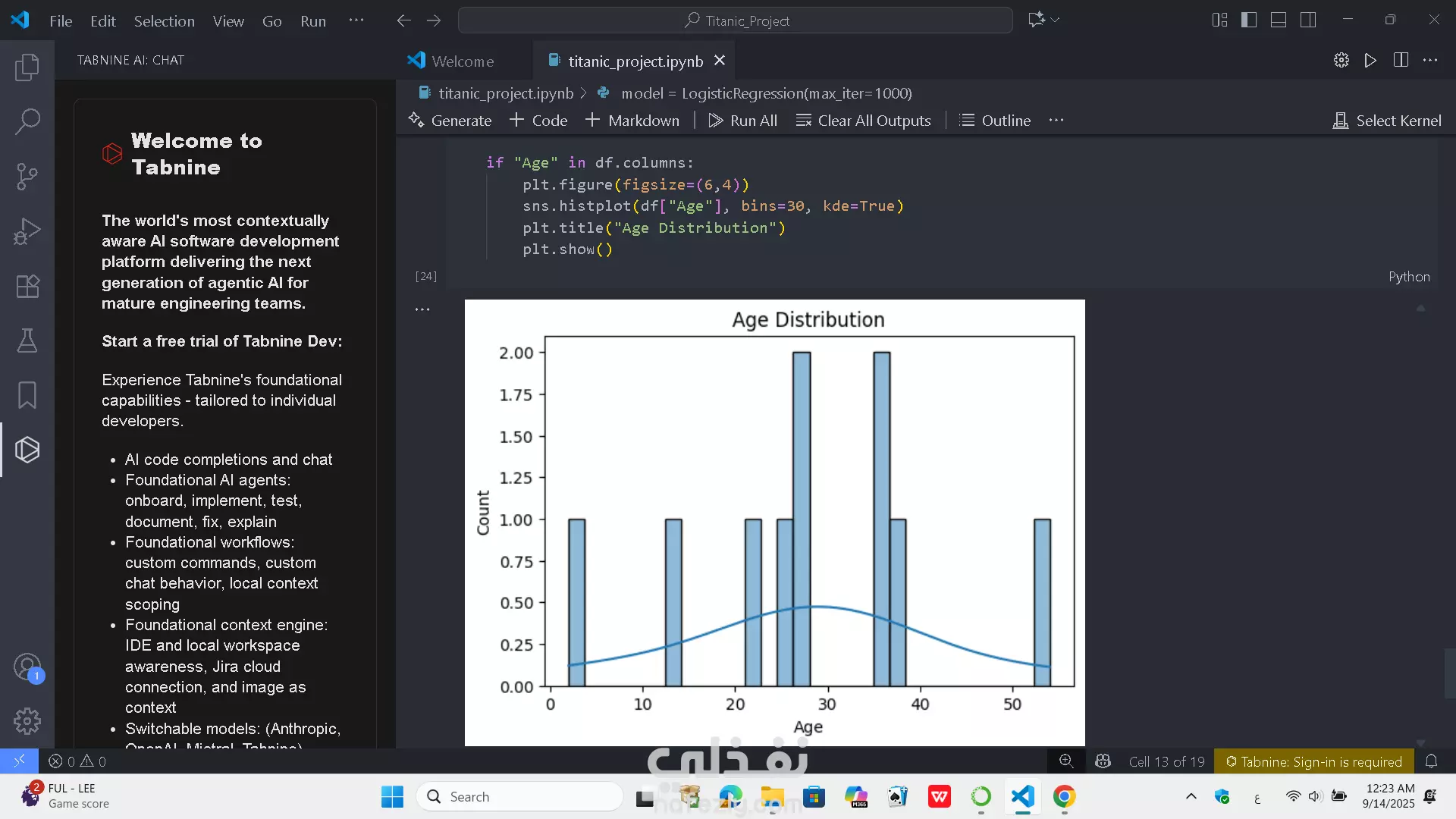Open the Selection menu

coord(164,21)
